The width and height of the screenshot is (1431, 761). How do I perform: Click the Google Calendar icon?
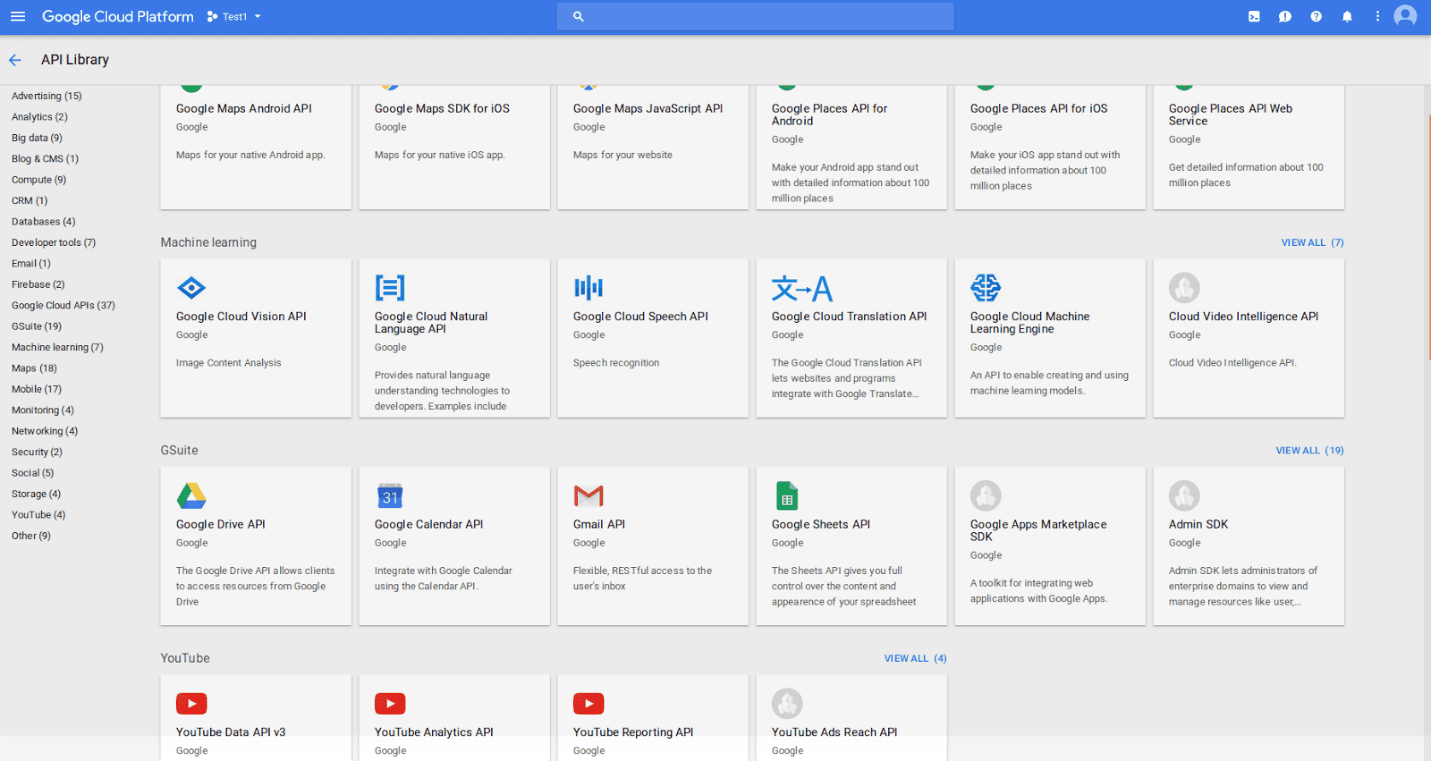pos(390,496)
